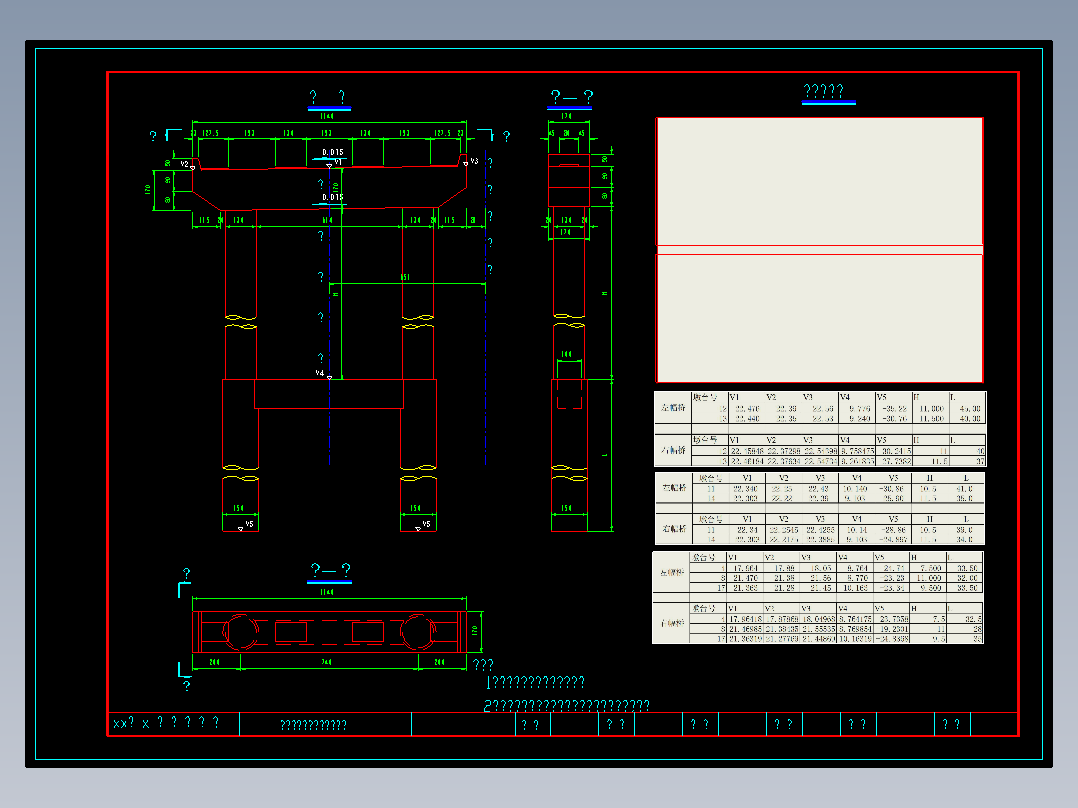Click title block text starting with xx

coord(166,723)
